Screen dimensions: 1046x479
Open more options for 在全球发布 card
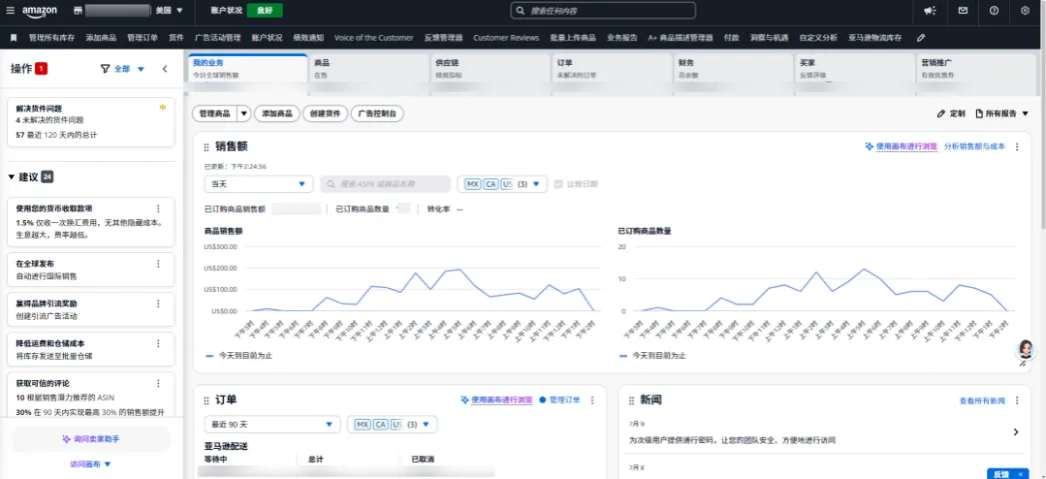point(158,264)
